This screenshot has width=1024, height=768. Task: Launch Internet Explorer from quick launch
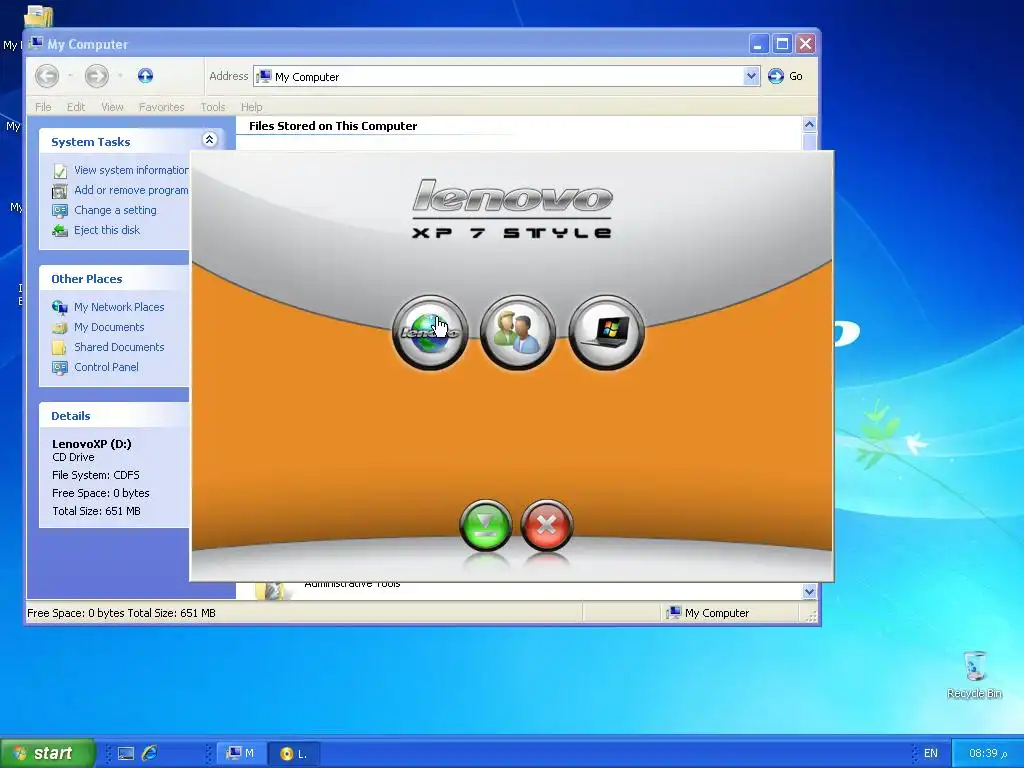tap(150, 754)
